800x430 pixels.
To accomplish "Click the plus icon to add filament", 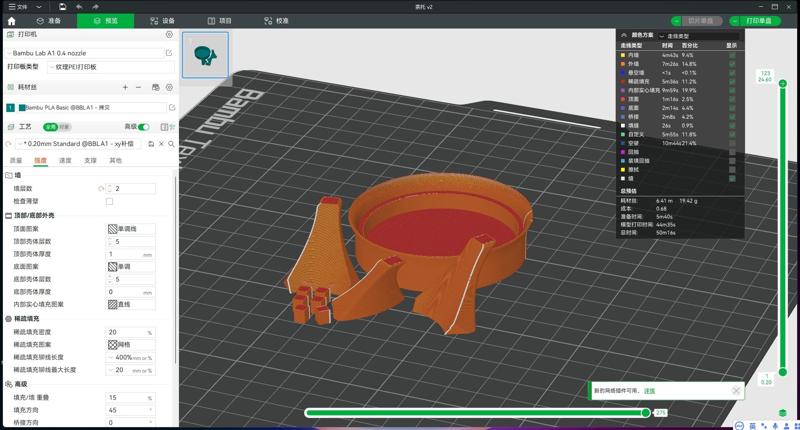I will (x=124, y=88).
